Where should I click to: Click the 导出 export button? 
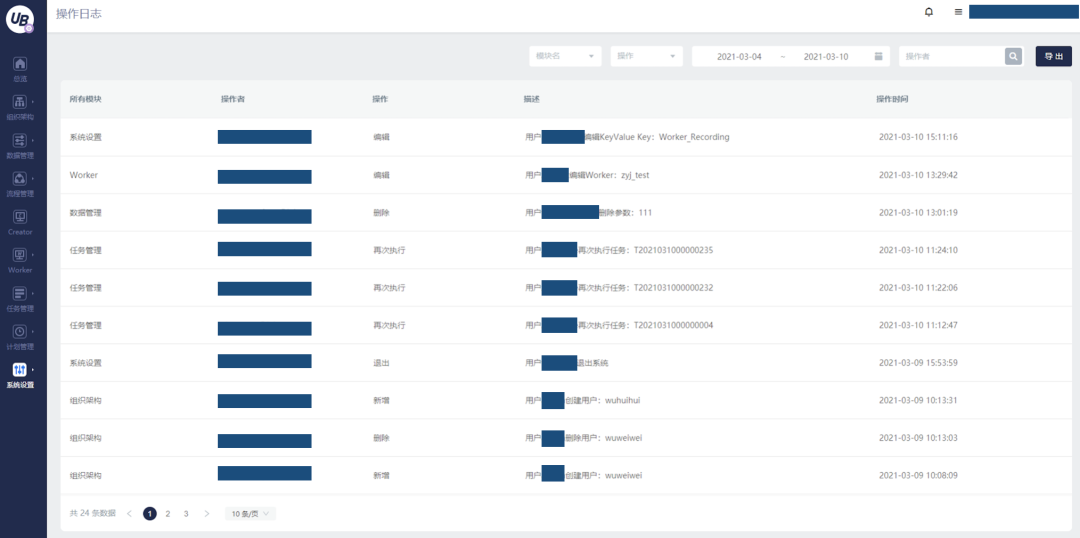coord(1054,56)
